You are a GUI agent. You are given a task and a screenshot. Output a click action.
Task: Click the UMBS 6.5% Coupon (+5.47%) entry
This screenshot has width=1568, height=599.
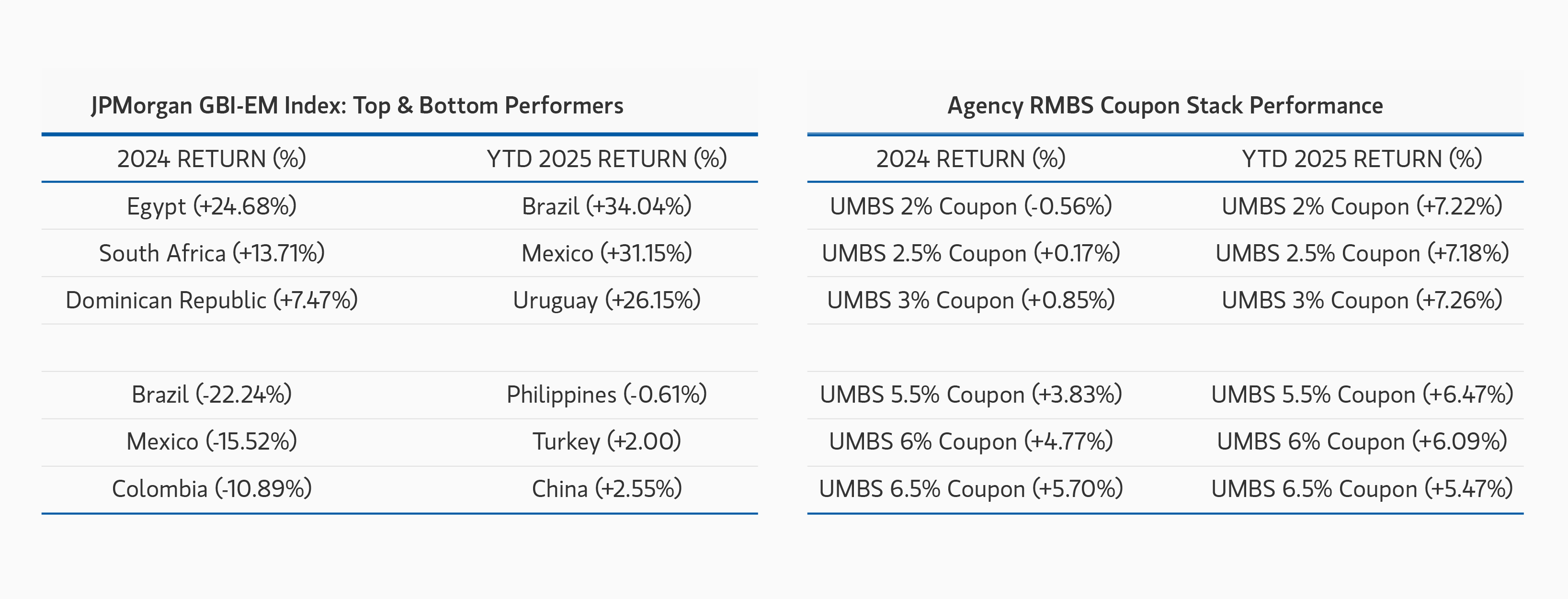(x=1362, y=489)
